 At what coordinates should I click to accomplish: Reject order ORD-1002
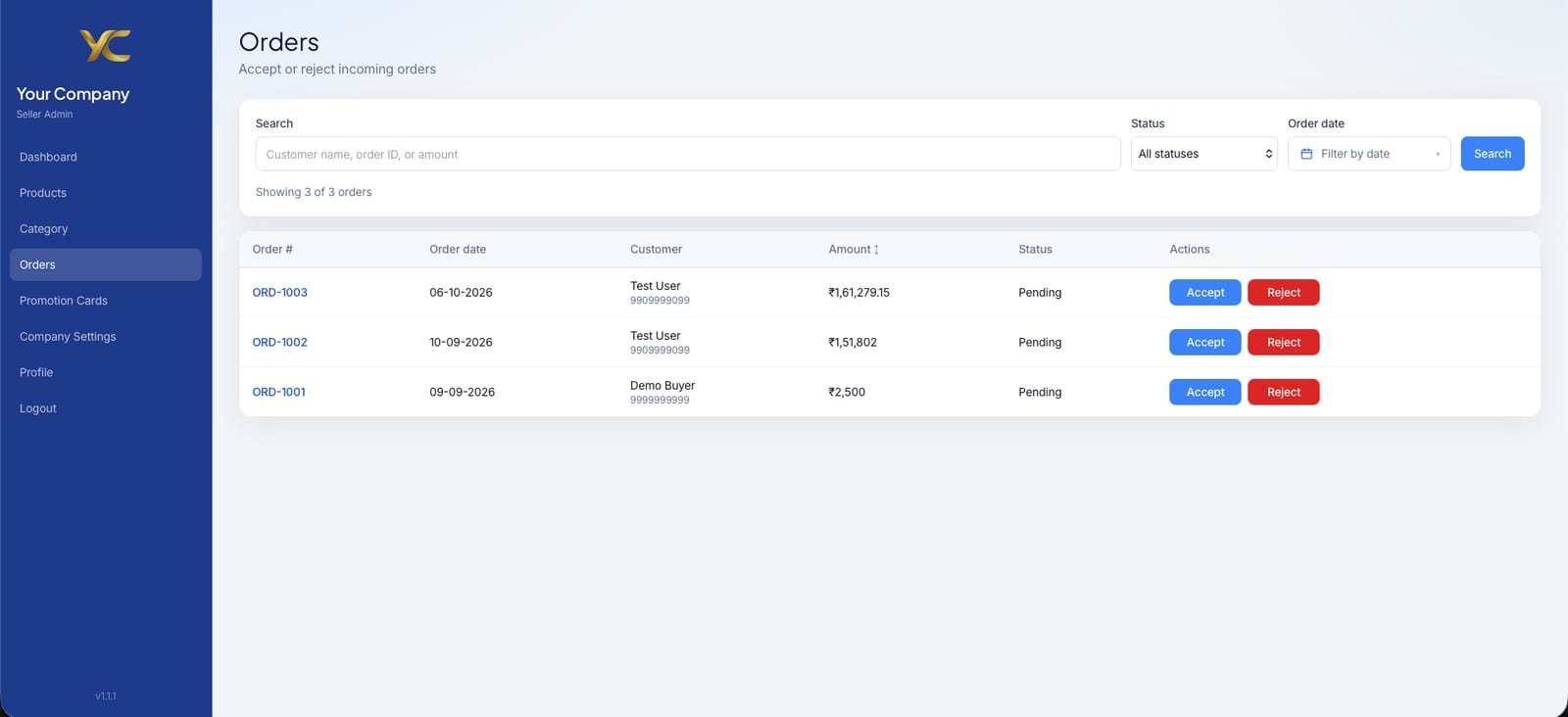click(x=1284, y=343)
